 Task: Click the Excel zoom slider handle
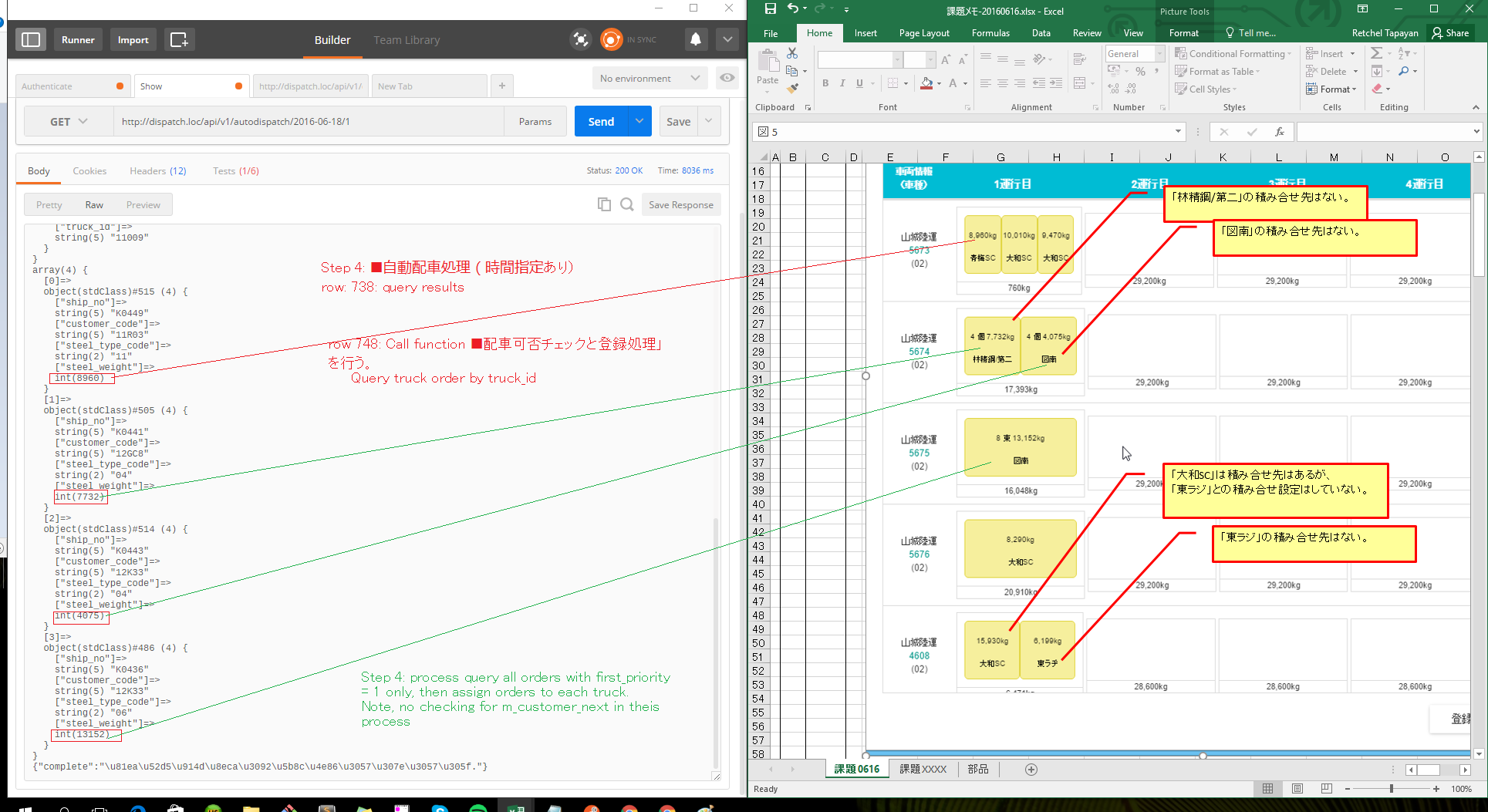(x=1391, y=788)
